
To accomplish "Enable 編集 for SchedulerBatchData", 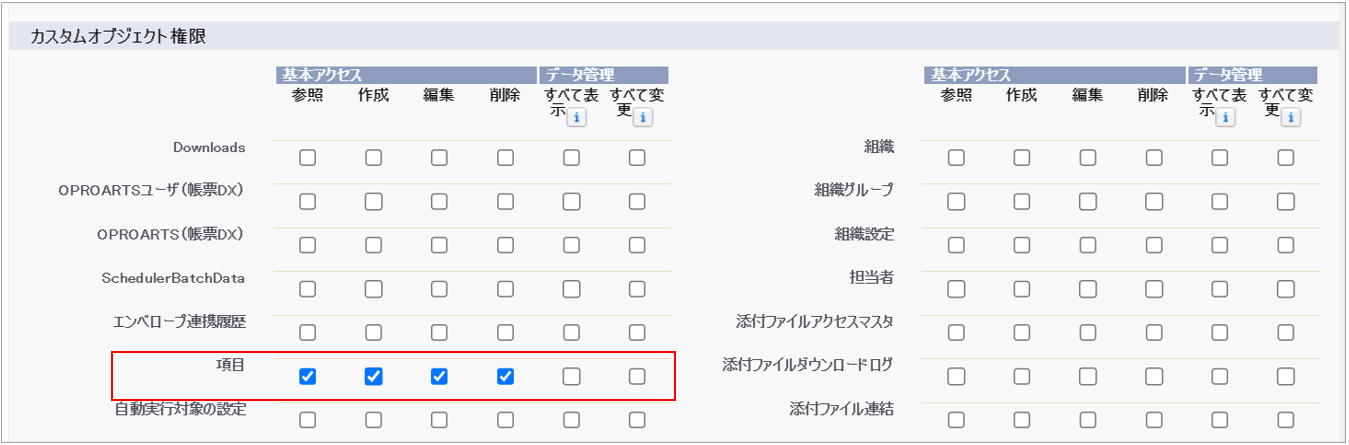I will [440, 289].
